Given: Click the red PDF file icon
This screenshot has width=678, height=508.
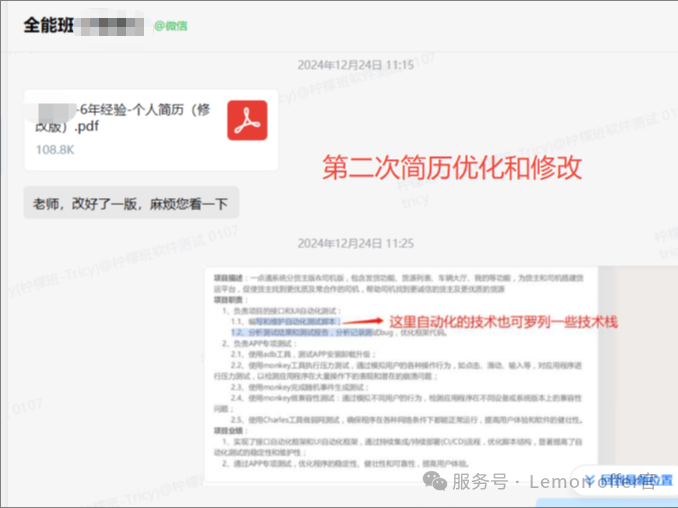Looking at the screenshot, I should coord(245,119).
